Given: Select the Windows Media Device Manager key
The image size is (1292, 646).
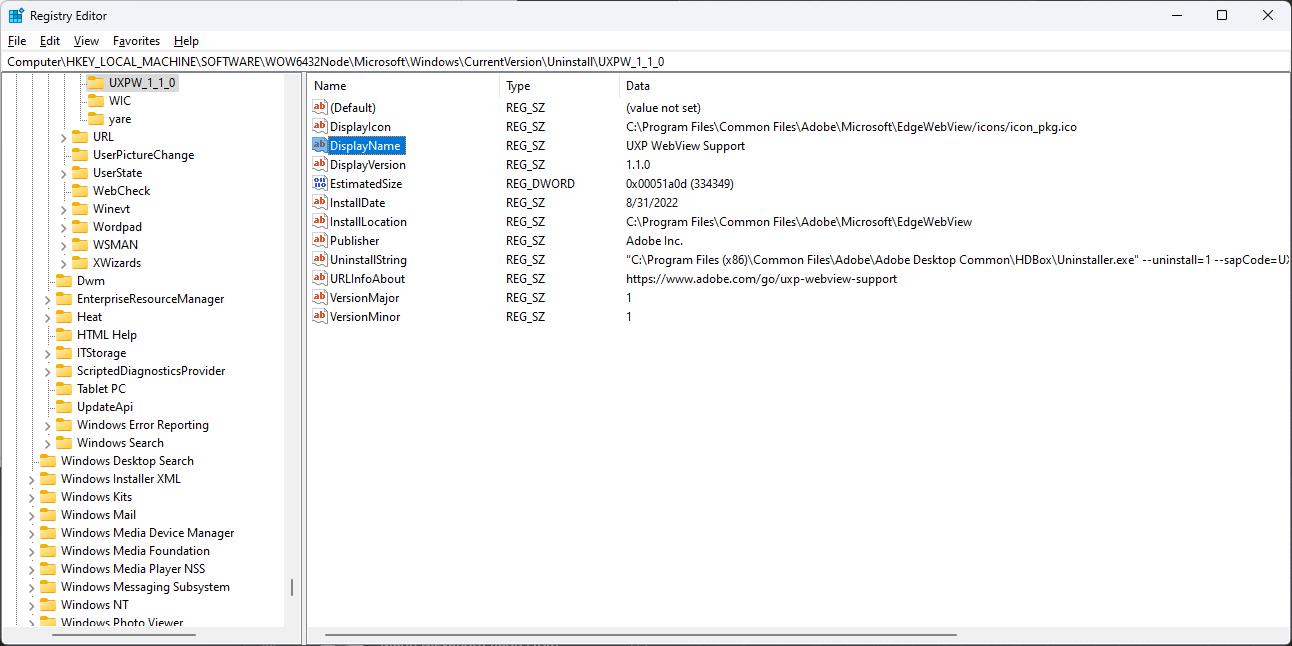Looking at the screenshot, I should pos(147,533).
